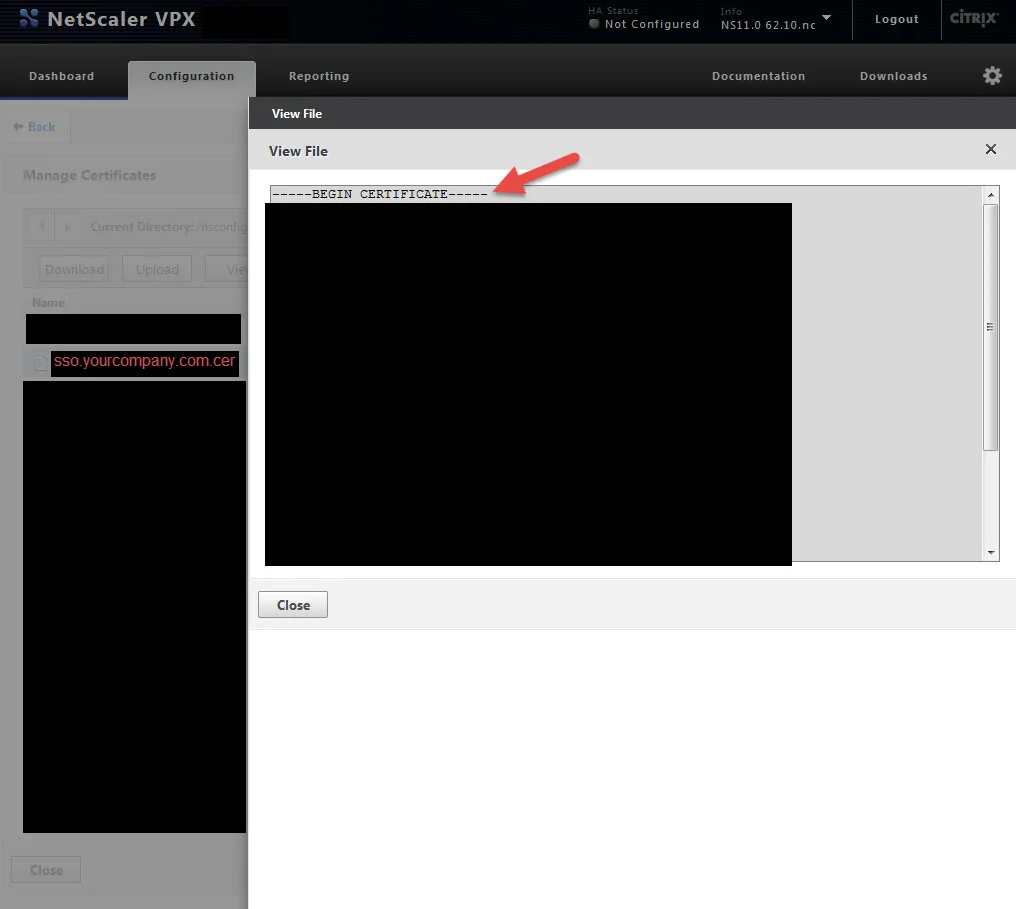Click the directory back arrow icon
The height and width of the screenshot is (909, 1016).
pyautogui.click(x=42, y=227)
